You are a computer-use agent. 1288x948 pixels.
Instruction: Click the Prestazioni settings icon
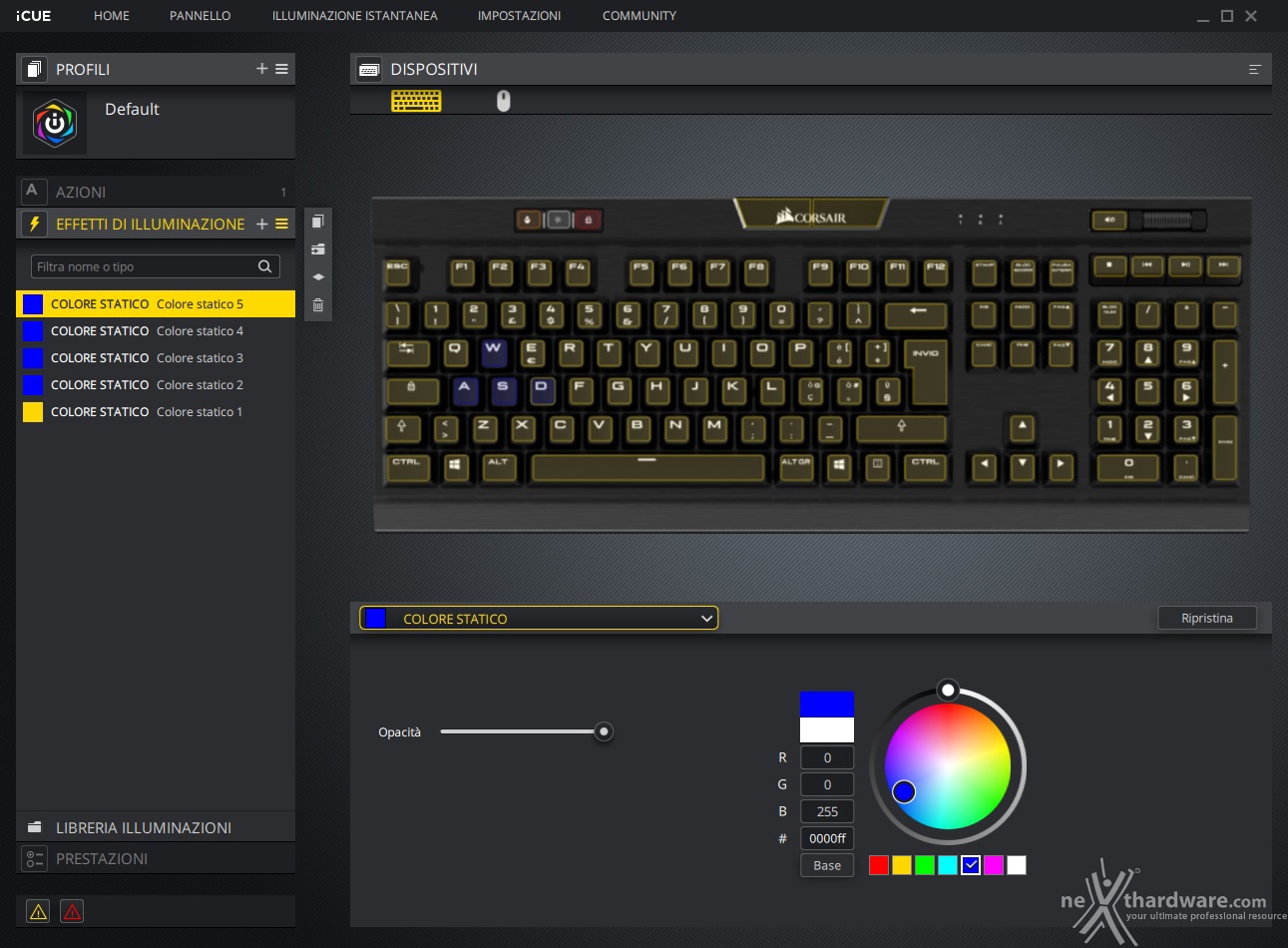(x=35, y=858)
